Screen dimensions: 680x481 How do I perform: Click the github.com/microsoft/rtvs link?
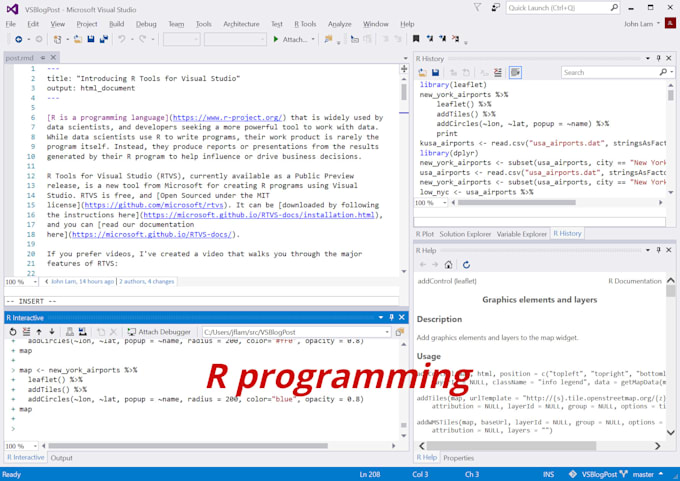pyautogui.click(x=154, y=205)
